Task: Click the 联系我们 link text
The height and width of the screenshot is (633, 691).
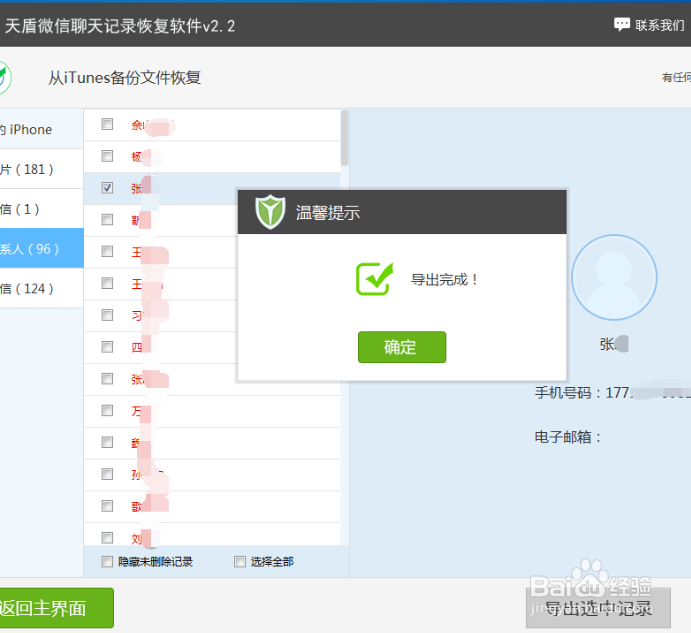Action: 660,25
